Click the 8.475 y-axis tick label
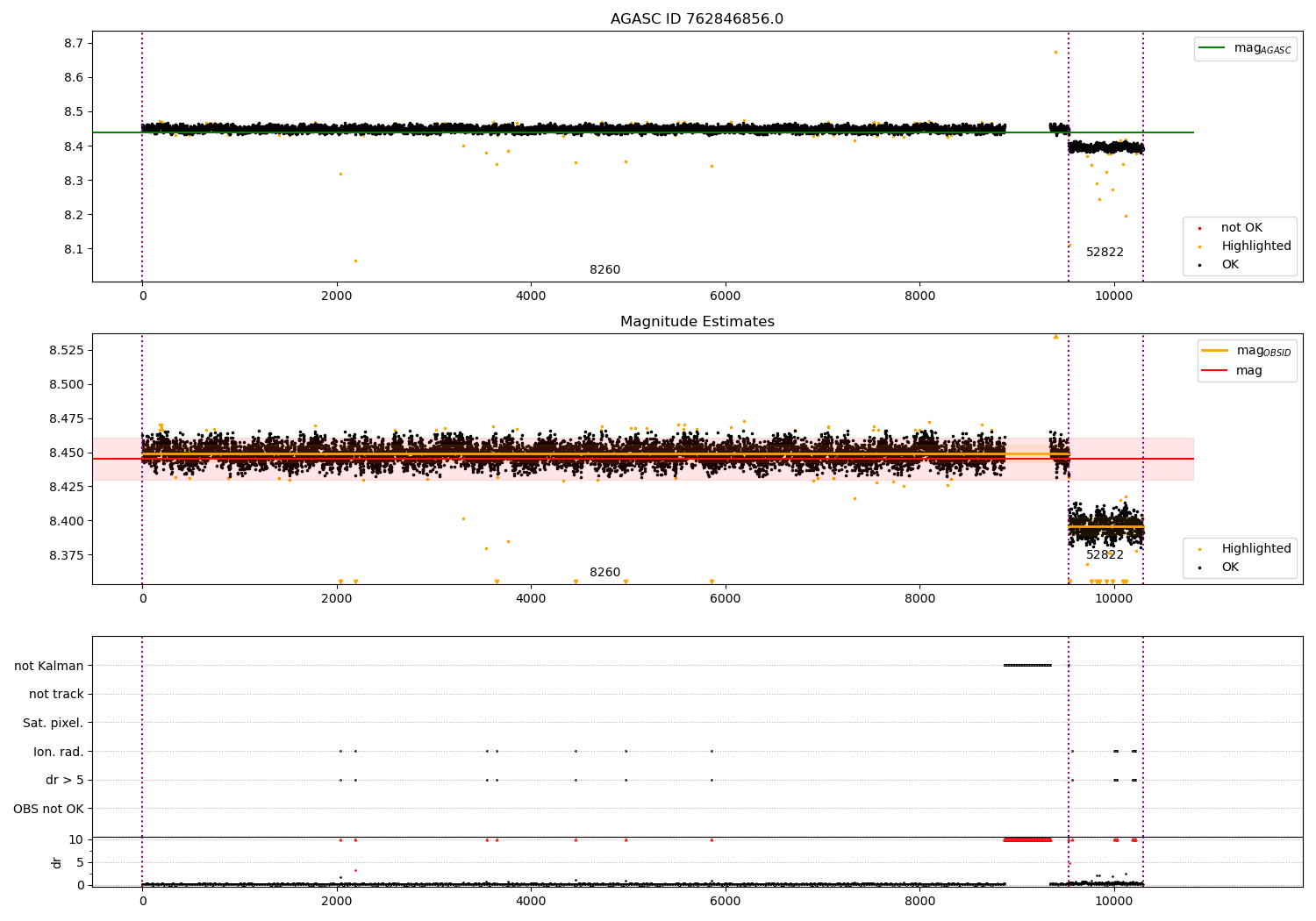This screenshot has width=1316, height=921. click(x=67, y=418)
